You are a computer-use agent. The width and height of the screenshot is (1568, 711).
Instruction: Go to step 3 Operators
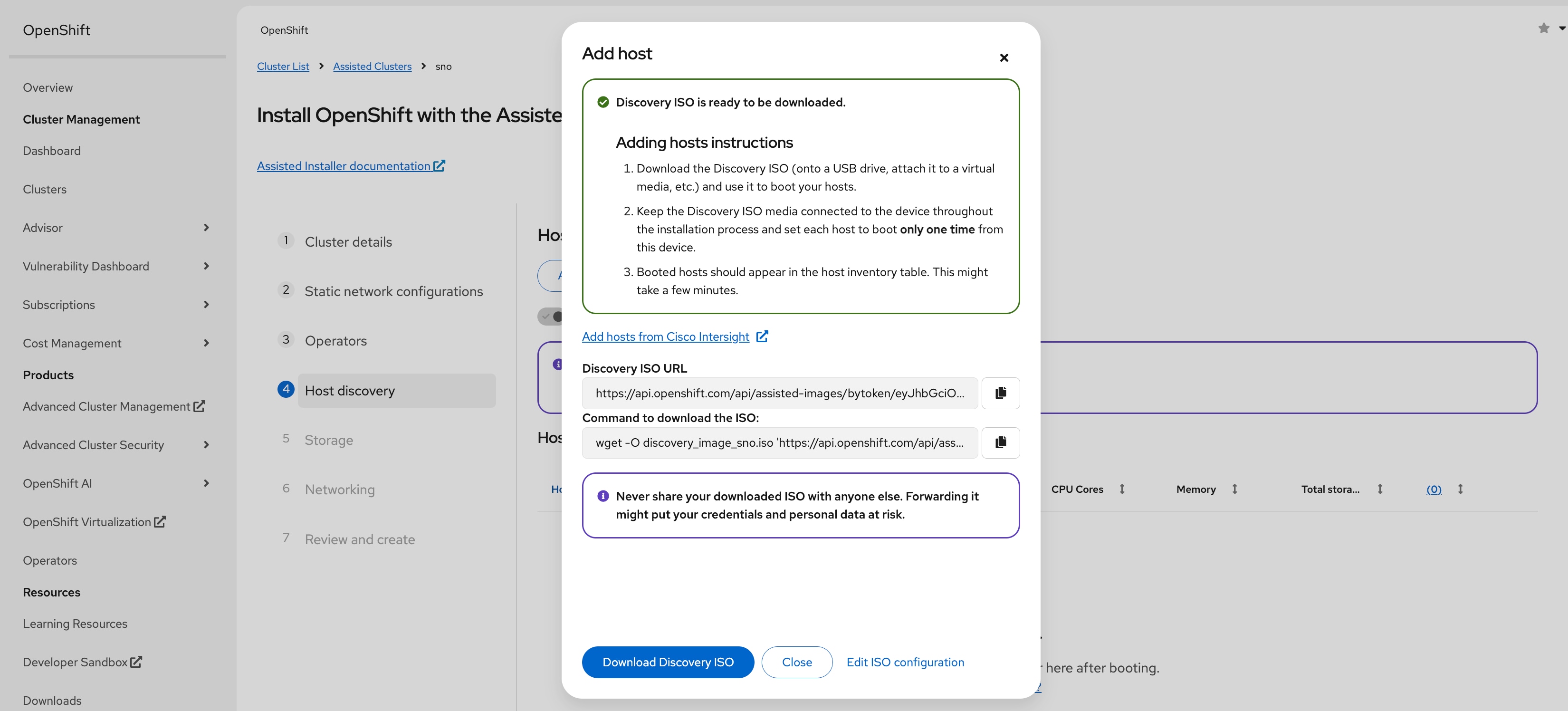click(335, 340)
